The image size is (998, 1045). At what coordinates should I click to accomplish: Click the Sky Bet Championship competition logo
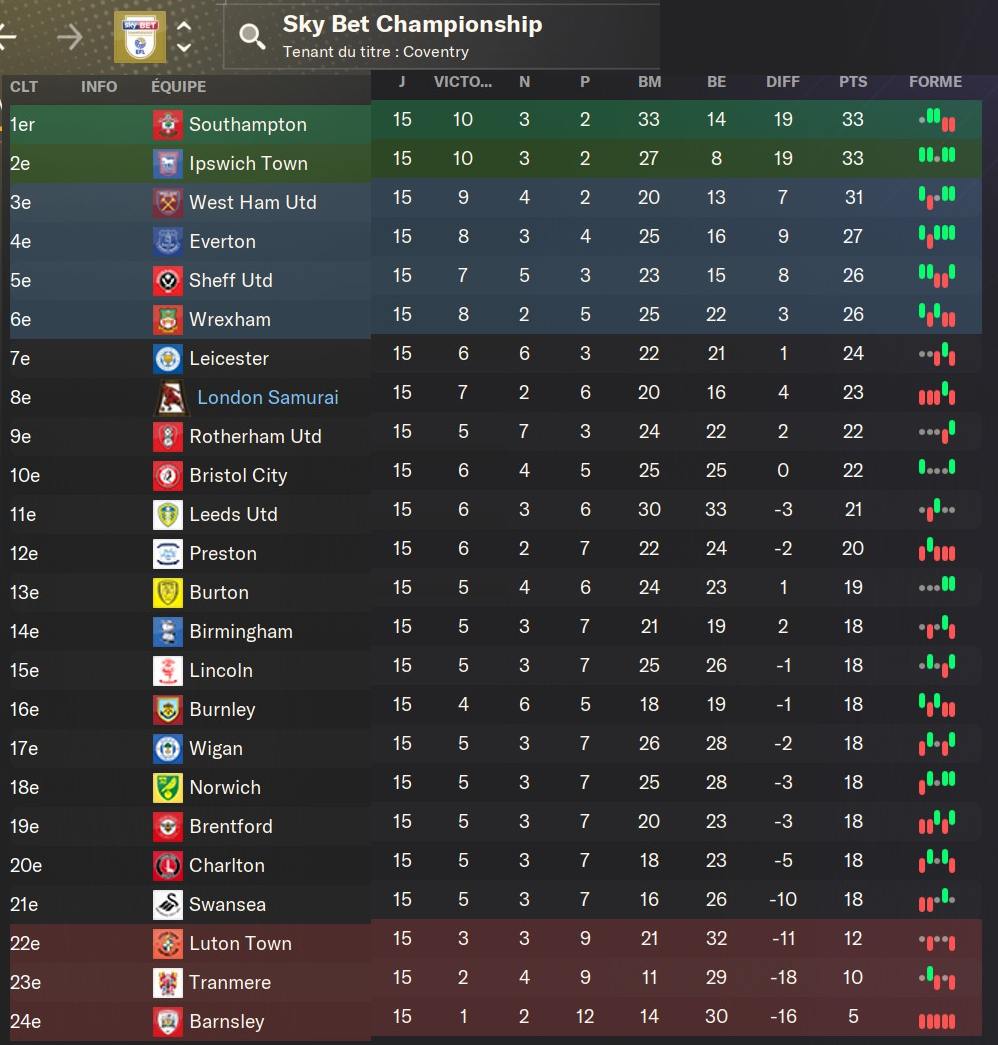(139, 37)
